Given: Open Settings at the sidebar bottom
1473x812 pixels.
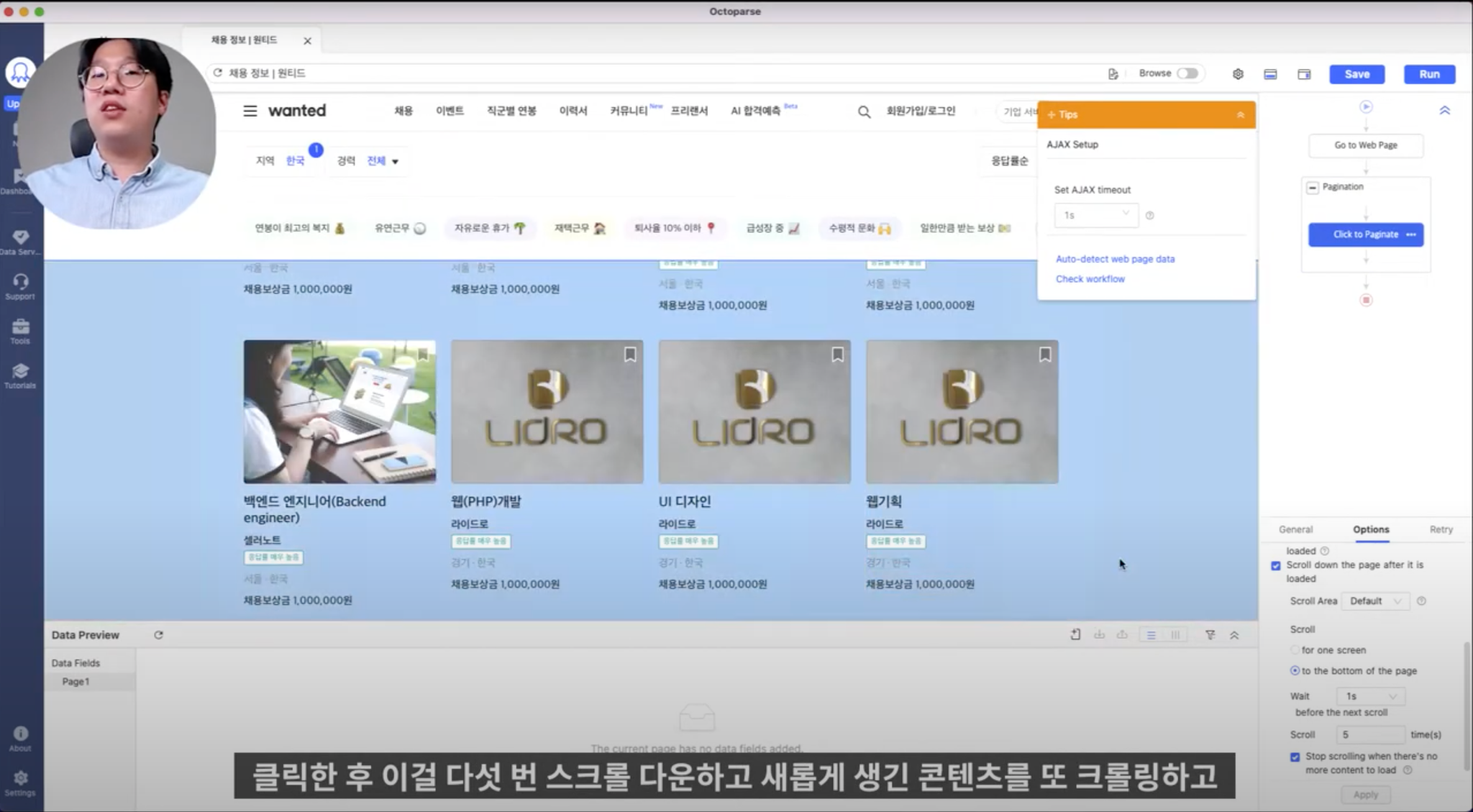Looking at the screenshot, I should coord(20,783).
